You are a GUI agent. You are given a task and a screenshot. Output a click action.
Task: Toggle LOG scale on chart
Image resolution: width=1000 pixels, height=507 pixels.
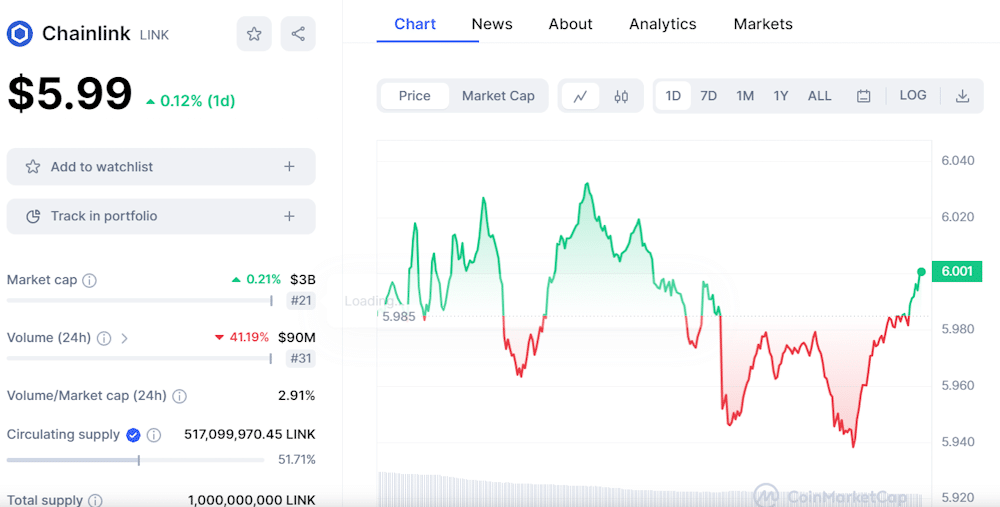pos(913,96)
